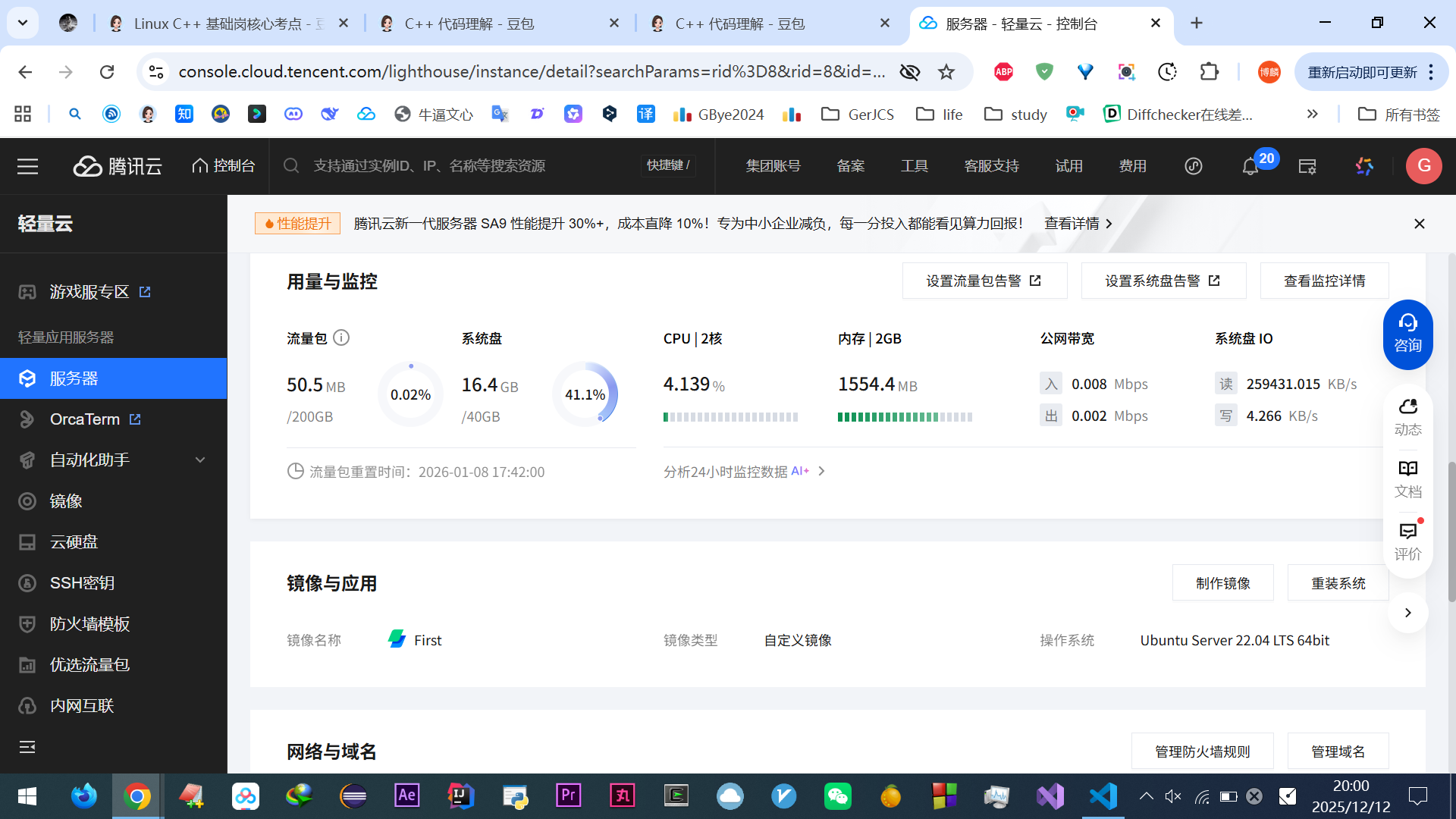The width and height of the screenshot is (1456, 819).
Task: Open the 咨询 customer service floating button
Action: pos(1407,334)
